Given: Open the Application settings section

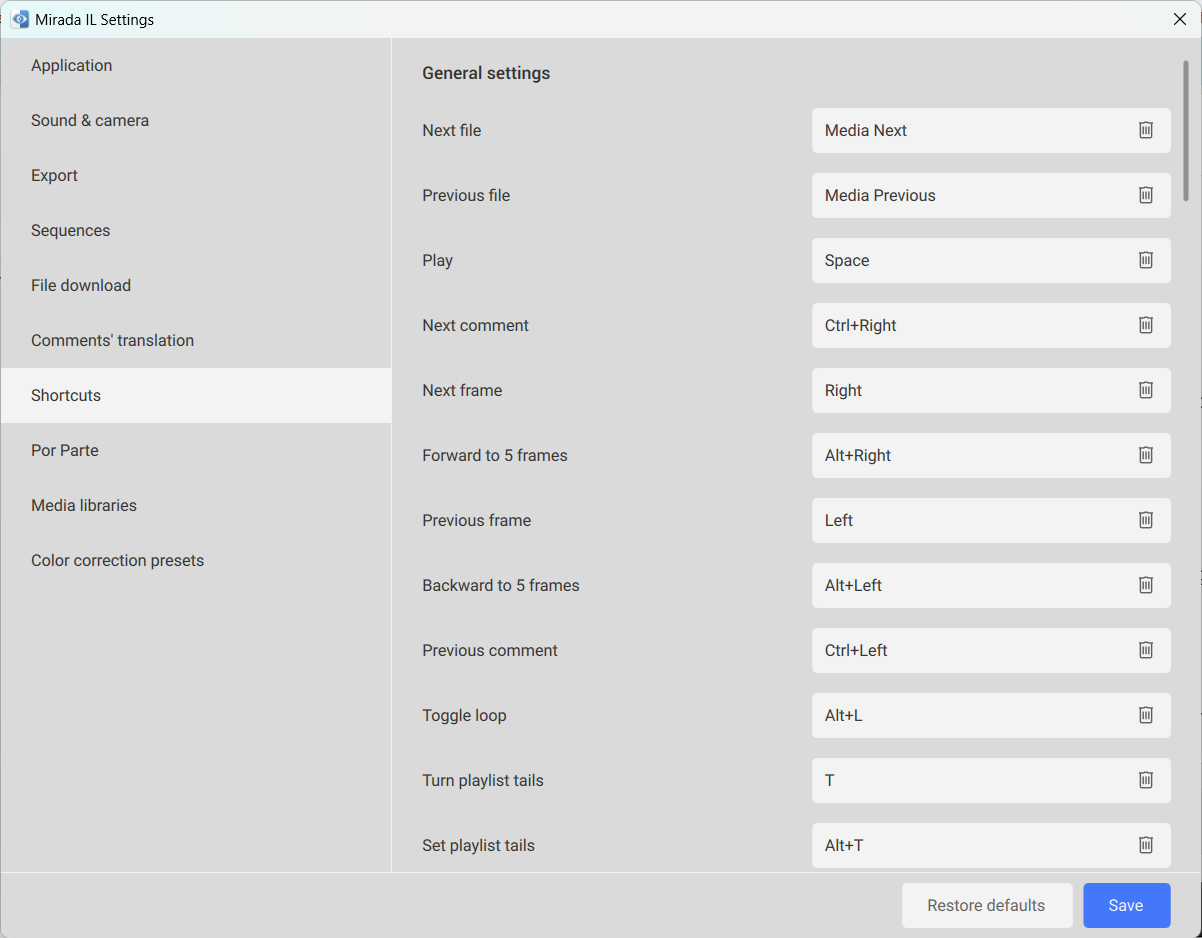Looking at the screenshot, I should [196, 66].
